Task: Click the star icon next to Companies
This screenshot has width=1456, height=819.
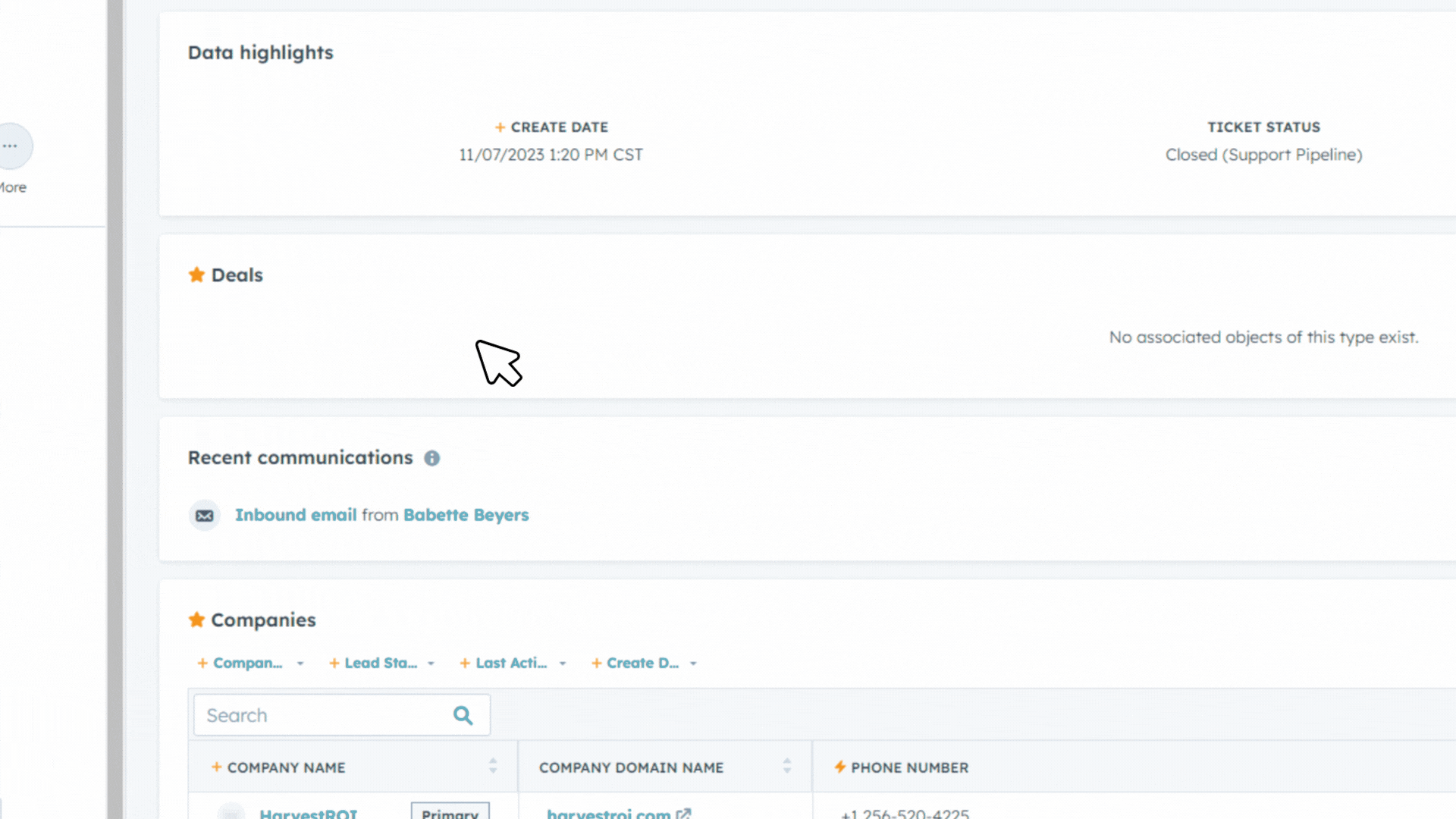Action: pos(196,620)
